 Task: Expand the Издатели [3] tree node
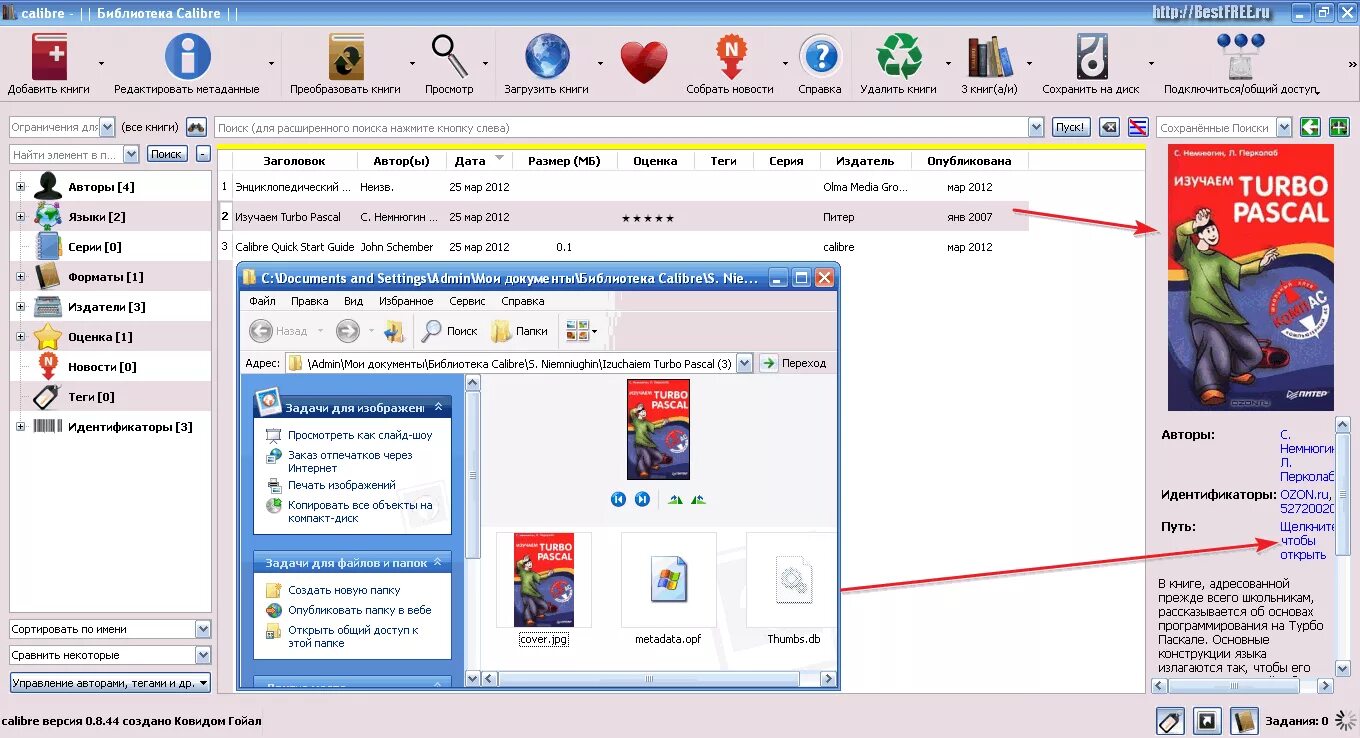pos(20,307)
